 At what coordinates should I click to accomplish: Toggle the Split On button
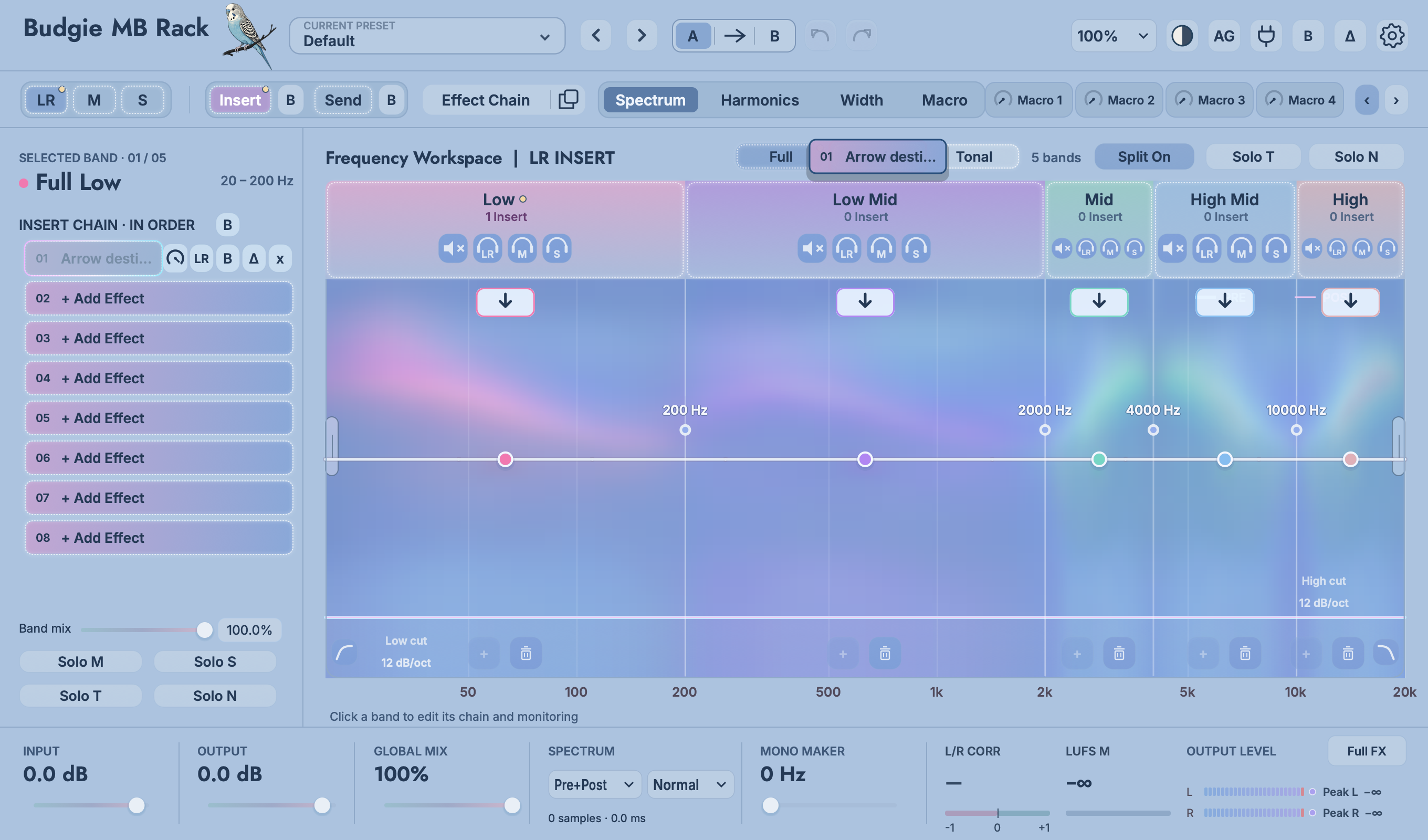(x=1143, y=156)
